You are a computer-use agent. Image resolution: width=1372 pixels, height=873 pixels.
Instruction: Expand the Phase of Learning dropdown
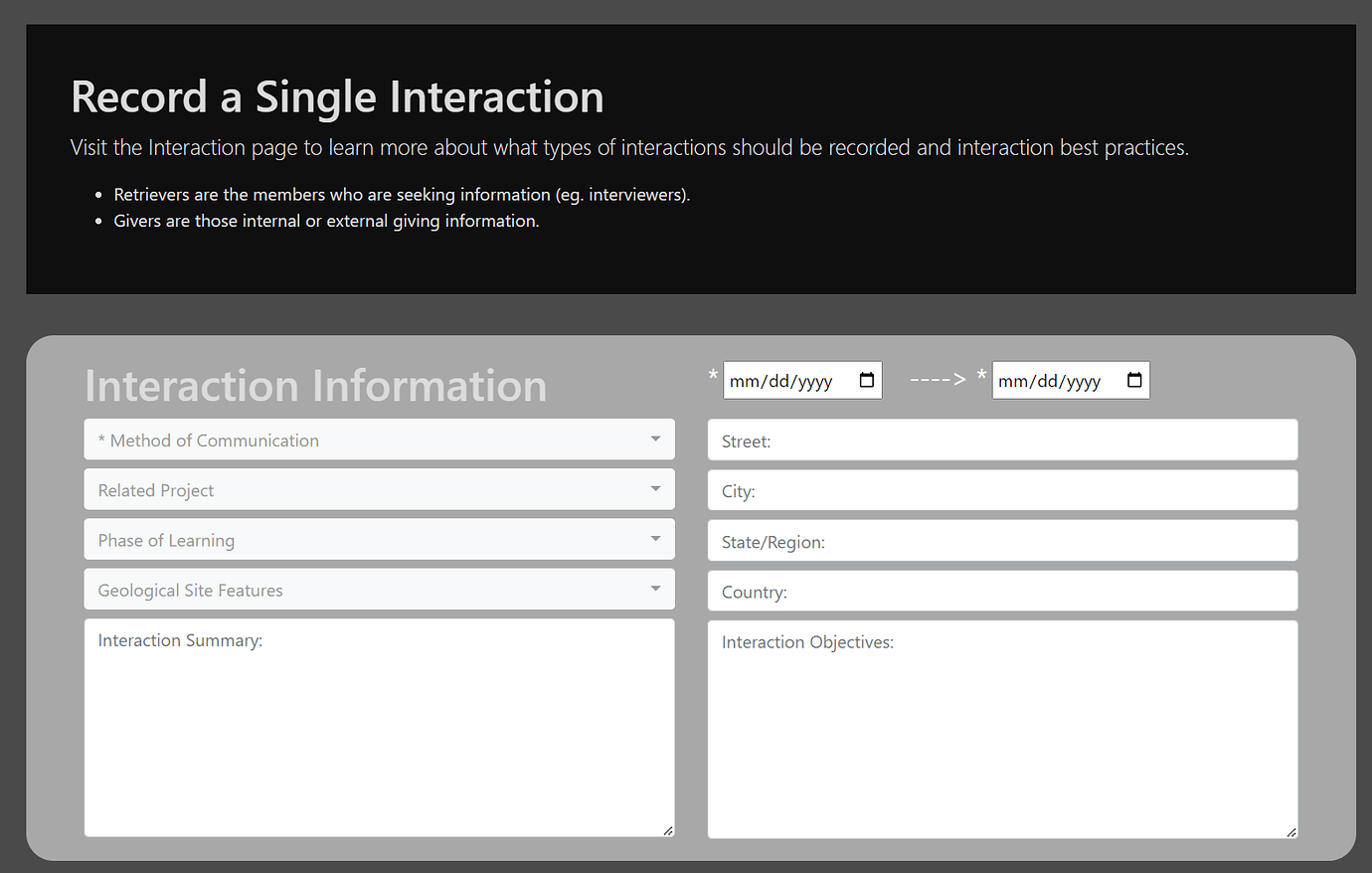point(380,540)
